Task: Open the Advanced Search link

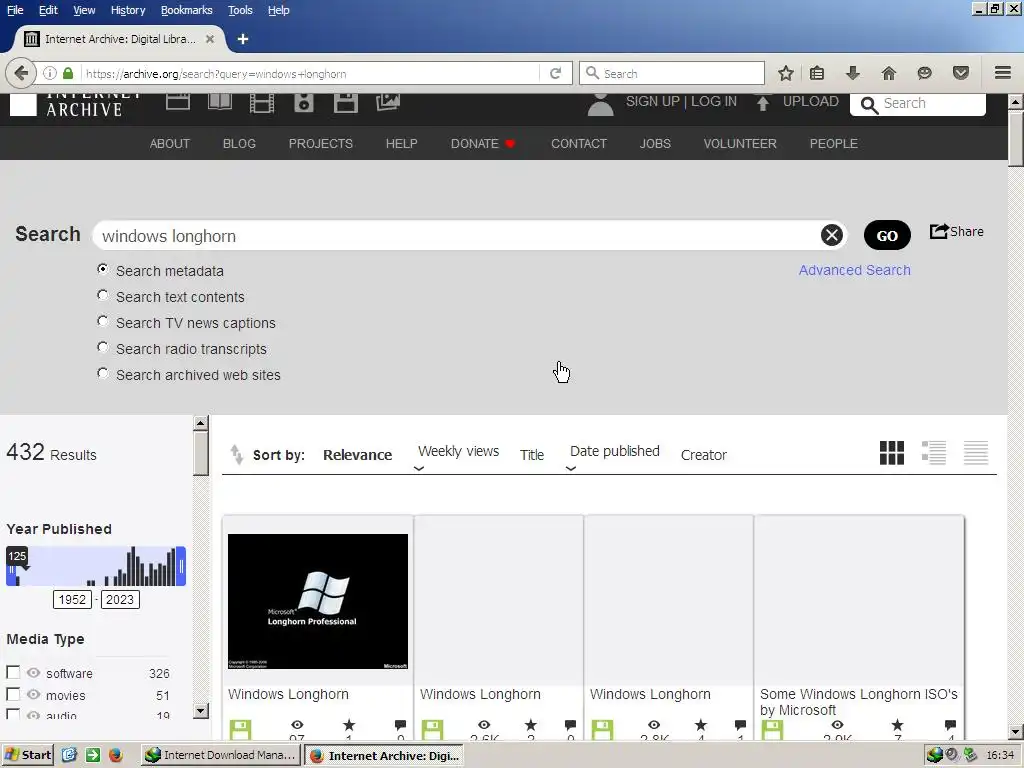Action: [x=854, y=270]
